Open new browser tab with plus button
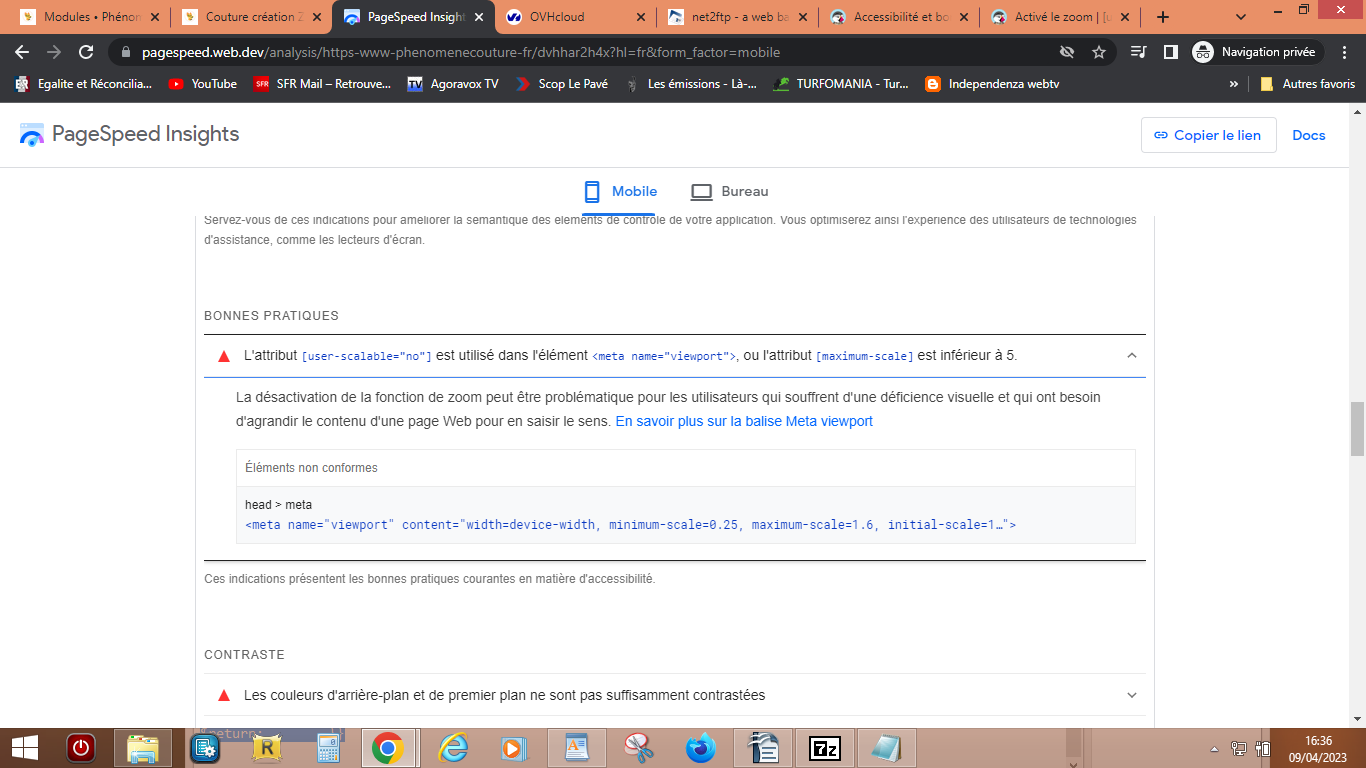 click(x=1163, y=17)
